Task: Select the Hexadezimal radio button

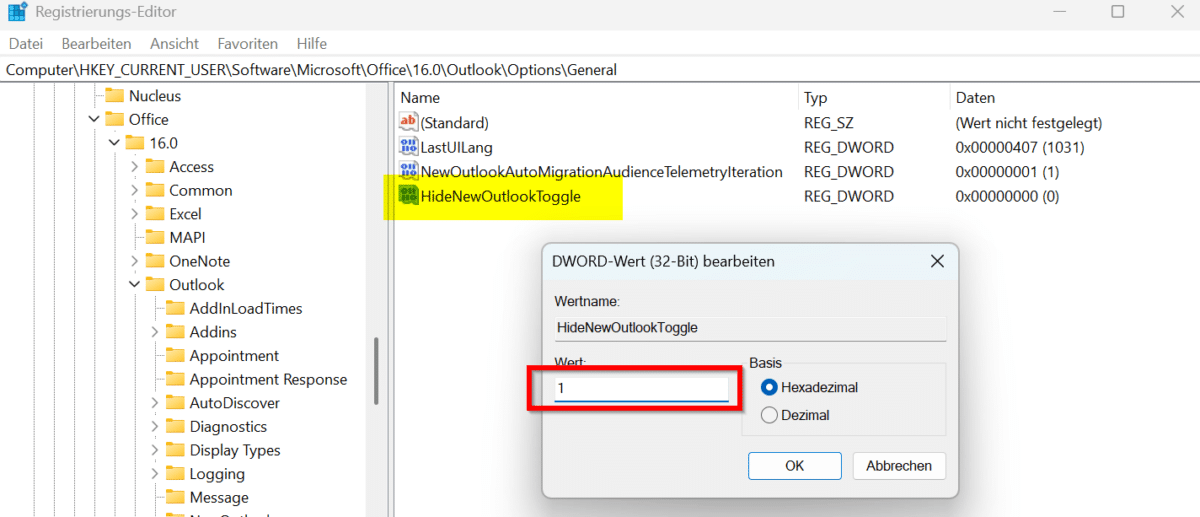Action: coord(769,387)
